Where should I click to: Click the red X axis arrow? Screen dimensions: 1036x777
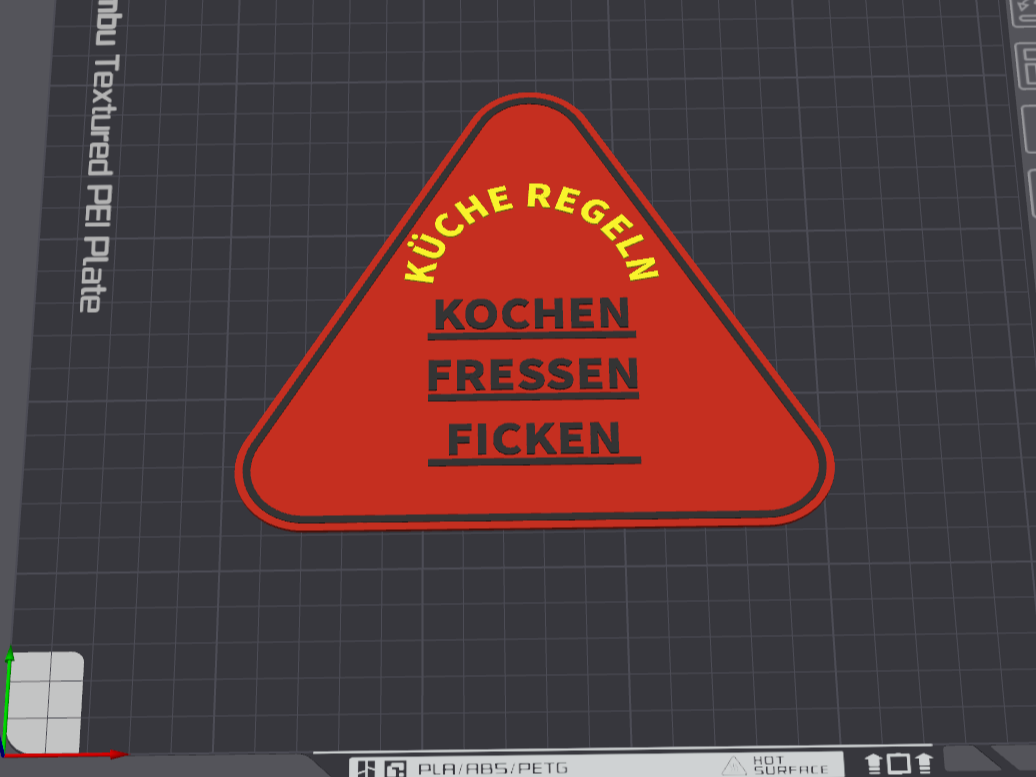(x=66, y=754)
